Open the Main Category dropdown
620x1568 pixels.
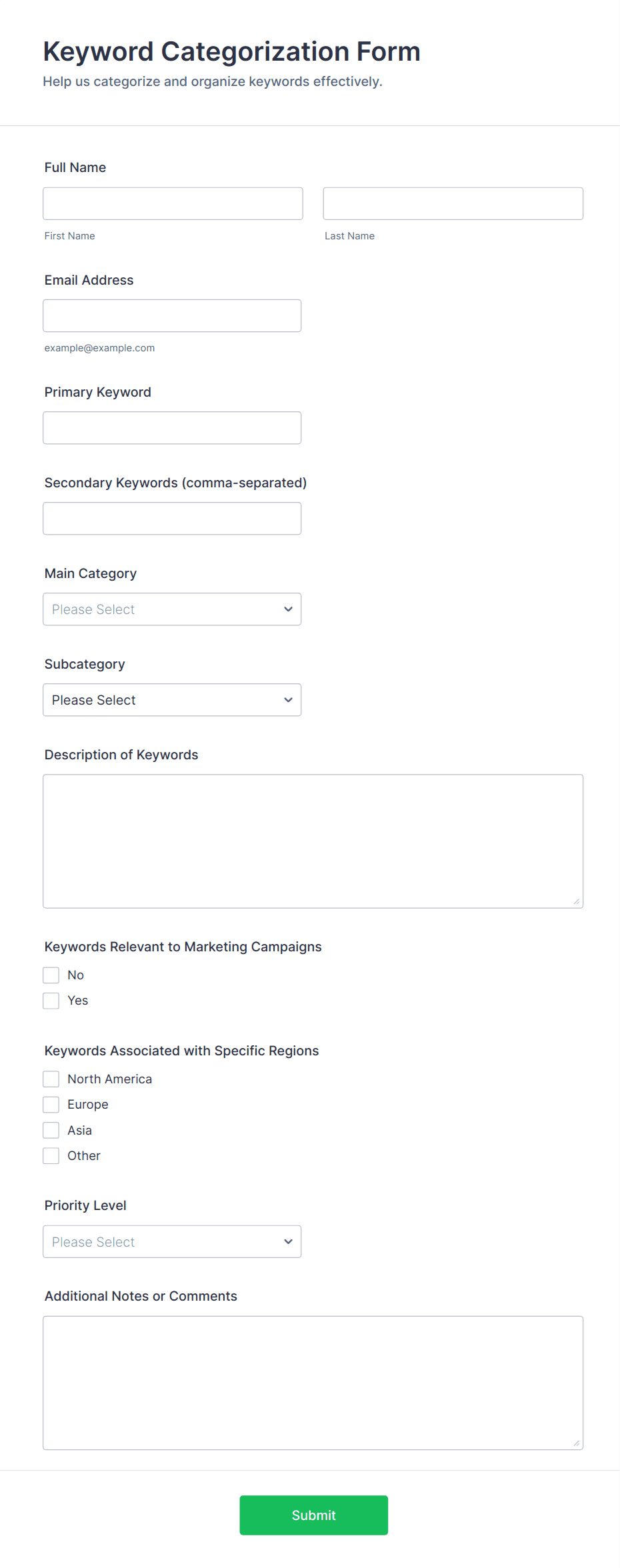(x=172, y=609)
